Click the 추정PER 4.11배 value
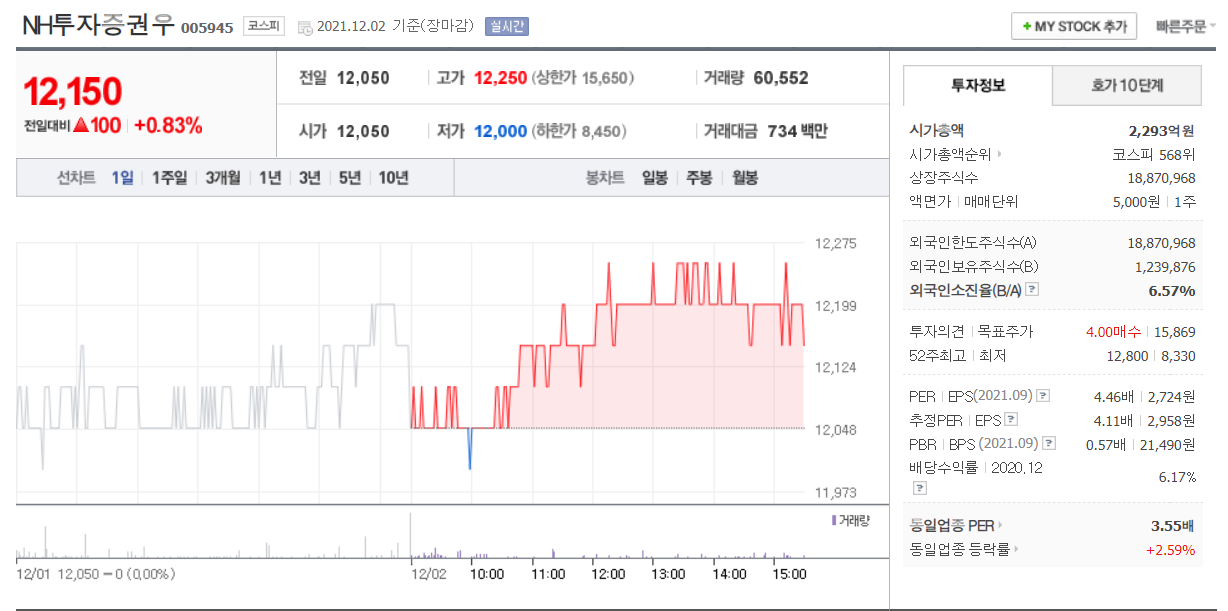Image resolution: width=1228 pixels, height=611 pixels. point(1113,420)
